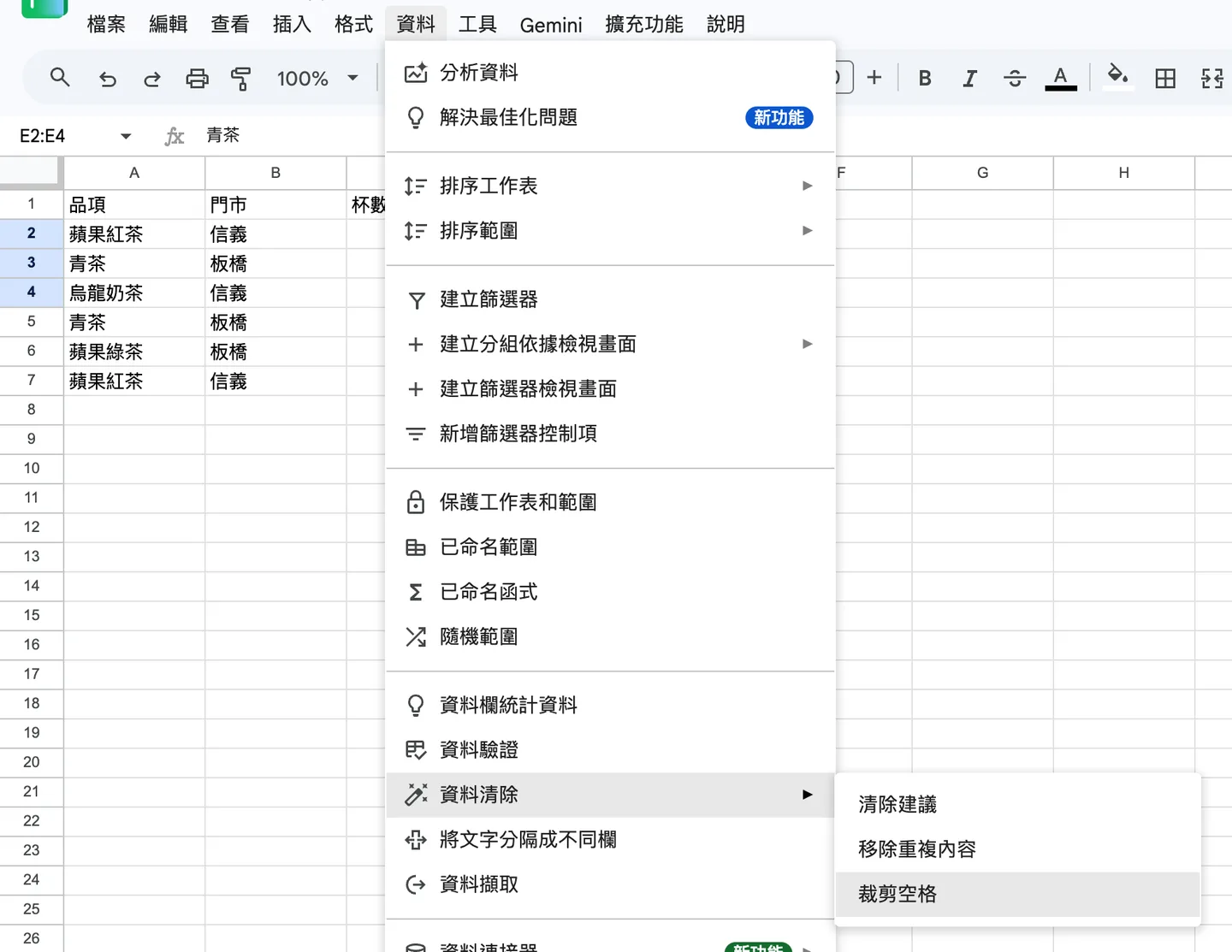Choose 隨機範圍 from the menu
This screenshot has height=952, width=1232.
tap(610, 636)
